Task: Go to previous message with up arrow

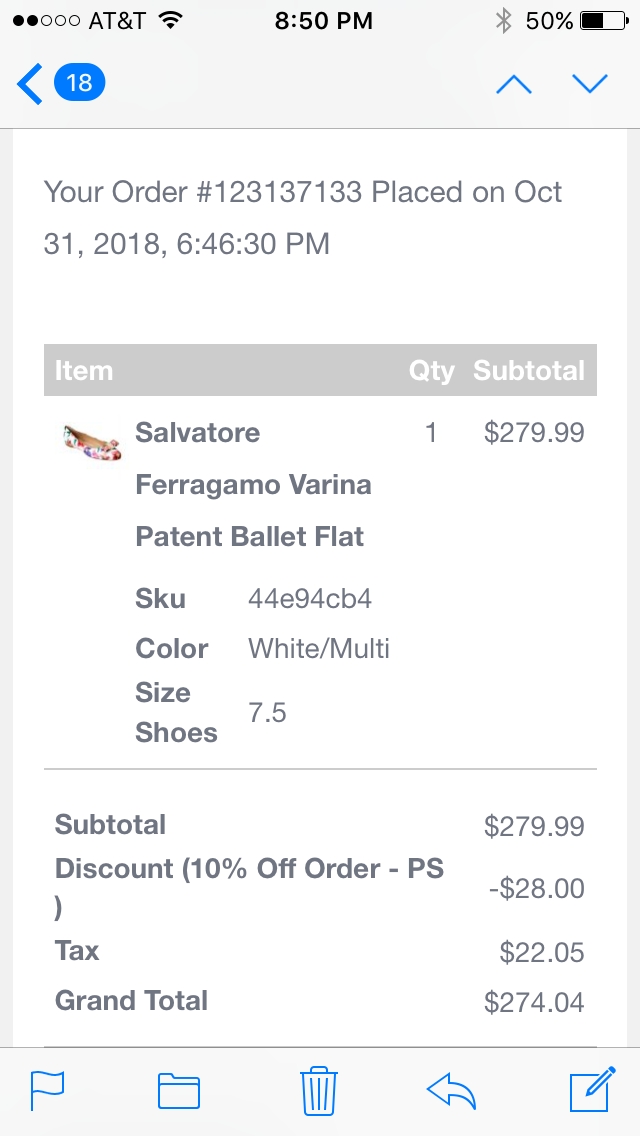Action: 514,84
